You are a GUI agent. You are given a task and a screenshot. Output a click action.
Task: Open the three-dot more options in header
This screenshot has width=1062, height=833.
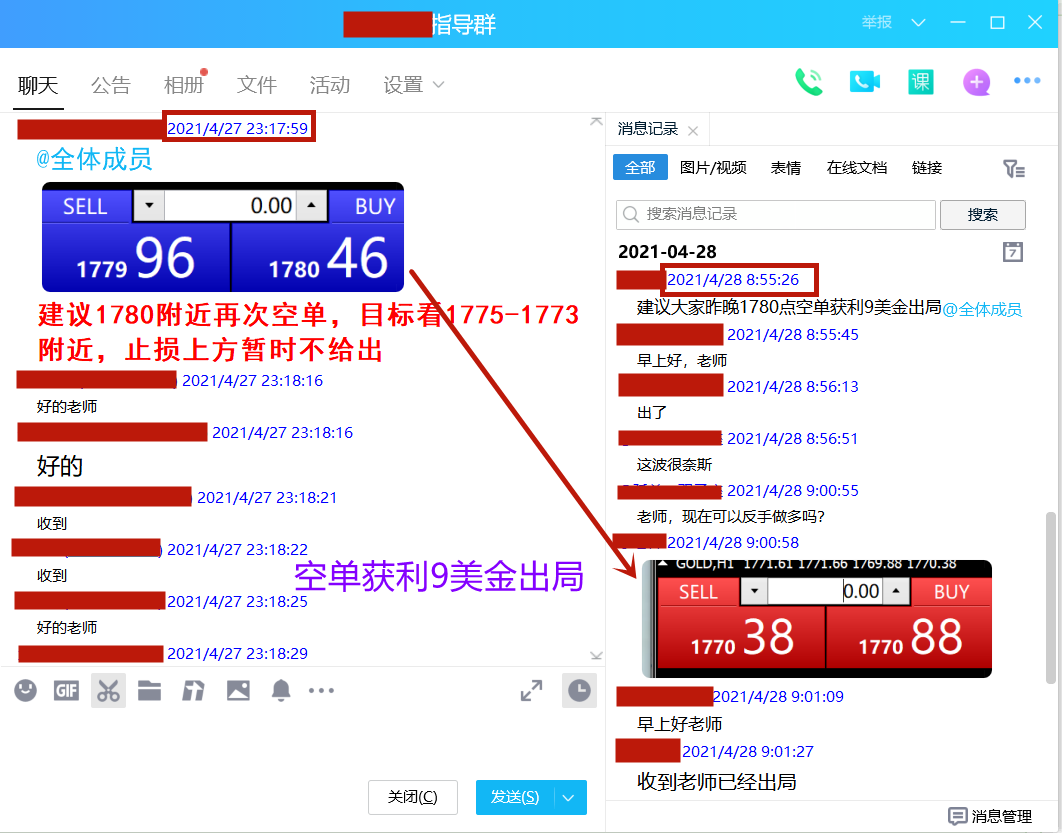click(1027, 81)
